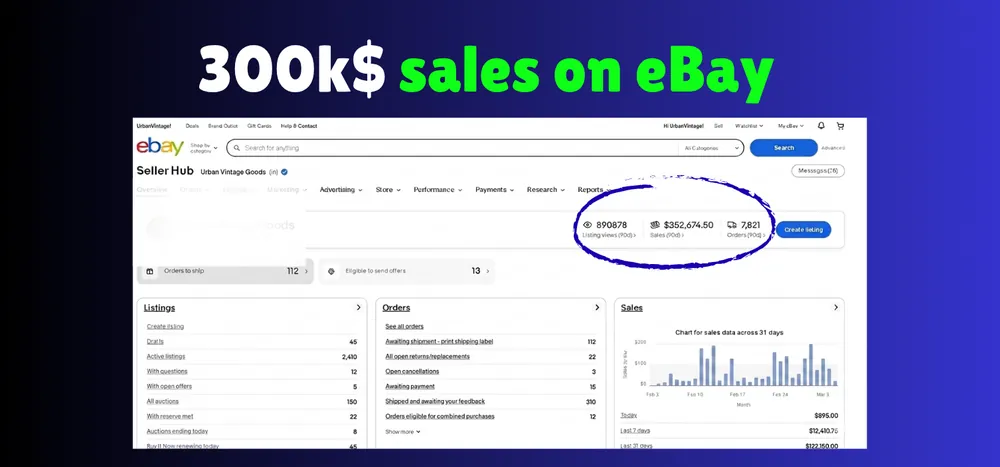The height and width of the screenshot is (467, 1000).
Task: Open the Drafts link
Action: pyautogui.click(x=155, y=342)
